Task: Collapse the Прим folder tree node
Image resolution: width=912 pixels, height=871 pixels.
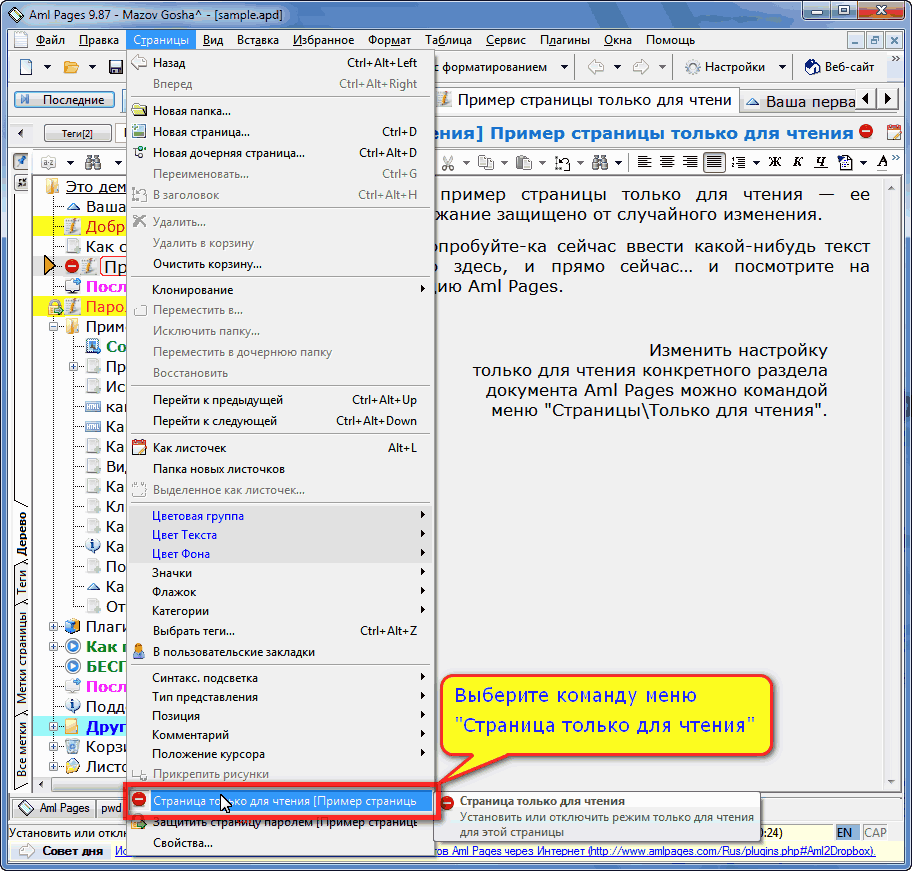Action: coord(54,327)
